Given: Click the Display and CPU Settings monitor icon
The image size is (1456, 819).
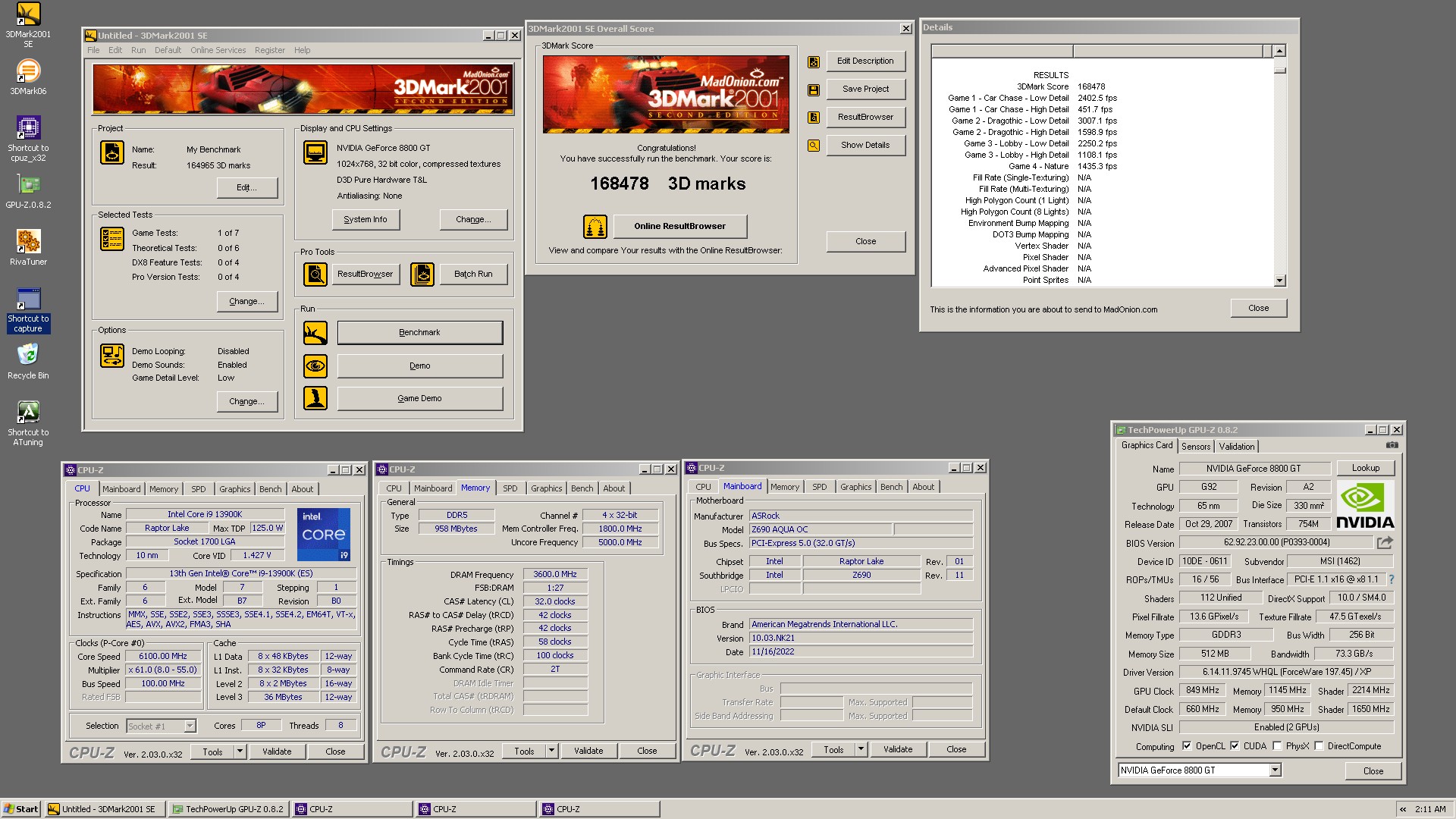Looking at the screenshot, I should tap(315, 152).
